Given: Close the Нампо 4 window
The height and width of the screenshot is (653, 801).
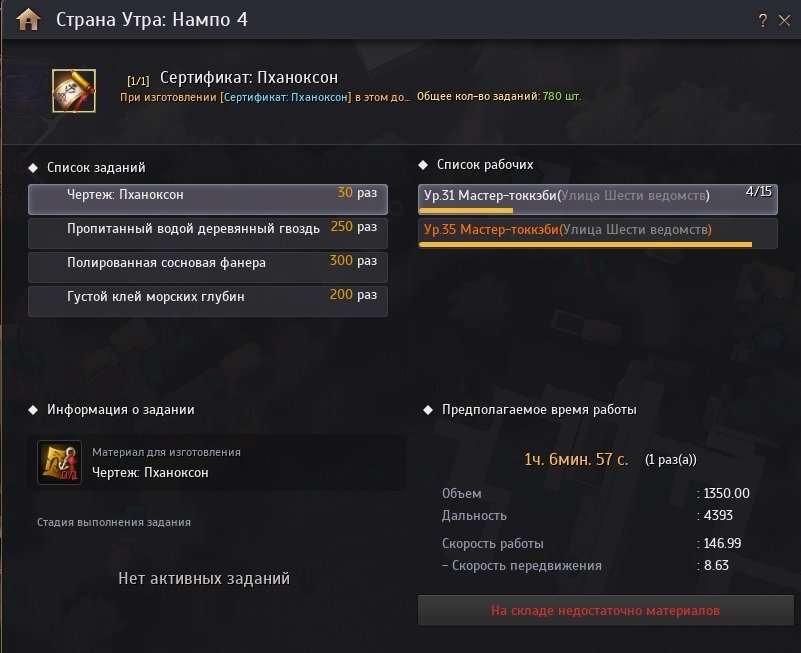Looking at the screenshot, I should pos(783,20).
